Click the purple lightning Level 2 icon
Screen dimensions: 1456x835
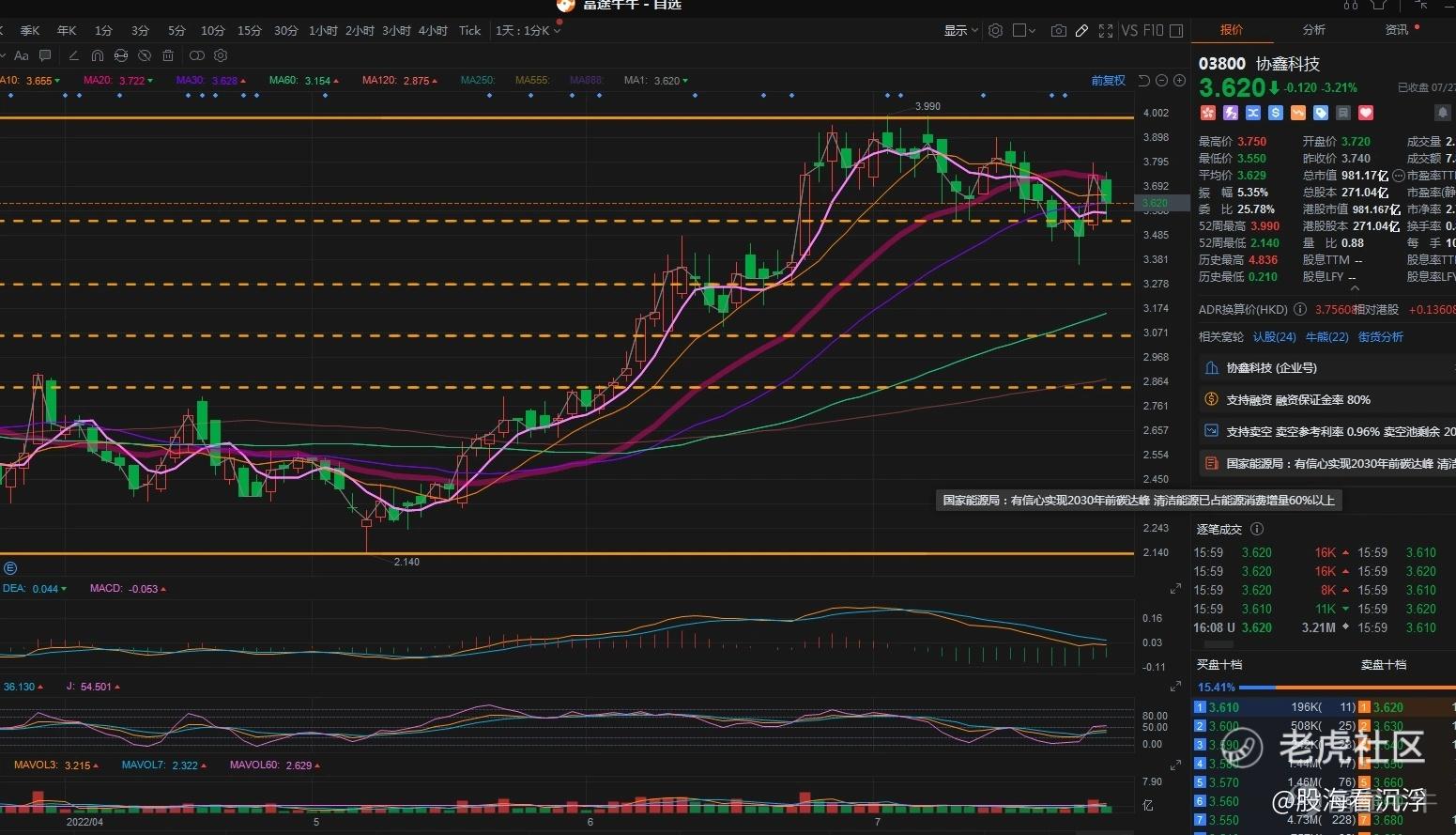point(1230,113)
